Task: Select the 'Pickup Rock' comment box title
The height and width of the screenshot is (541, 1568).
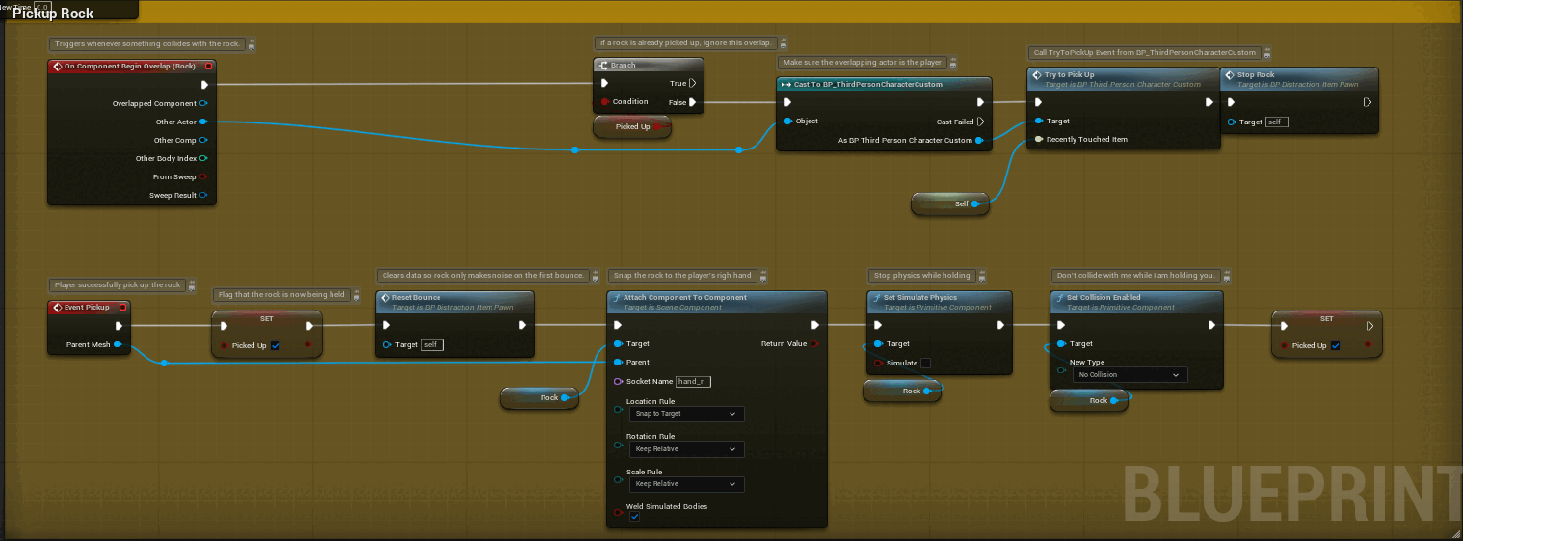Action: (x=53, y=14)
